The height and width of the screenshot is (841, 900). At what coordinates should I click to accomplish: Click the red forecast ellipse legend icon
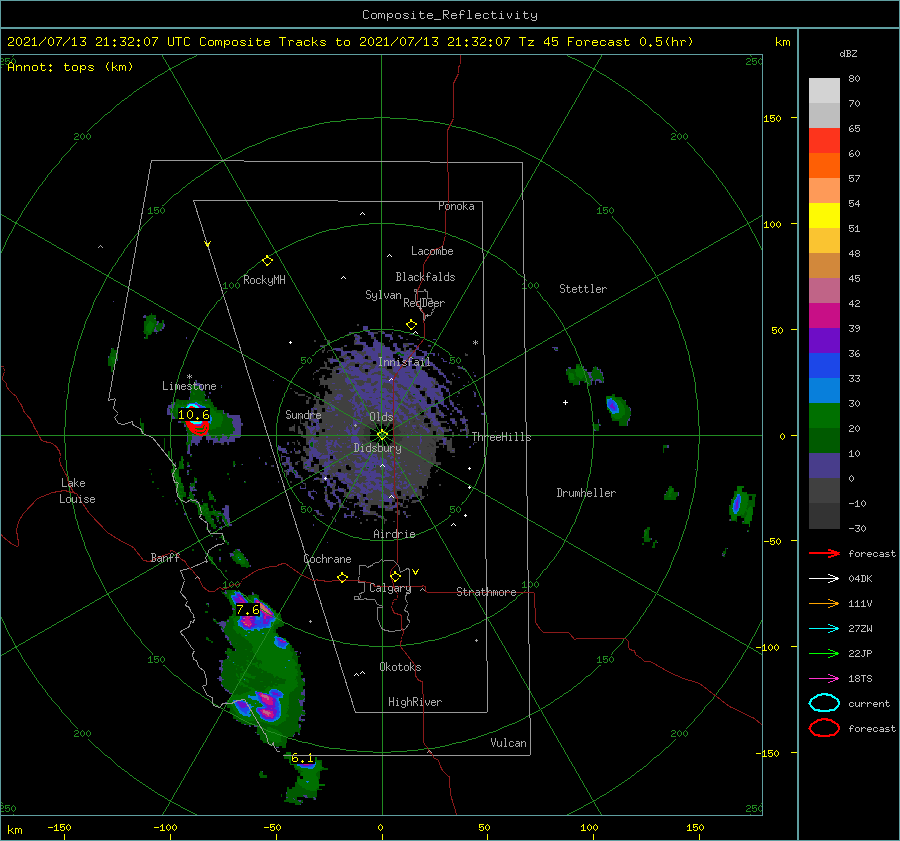click(x=824, y=728)
